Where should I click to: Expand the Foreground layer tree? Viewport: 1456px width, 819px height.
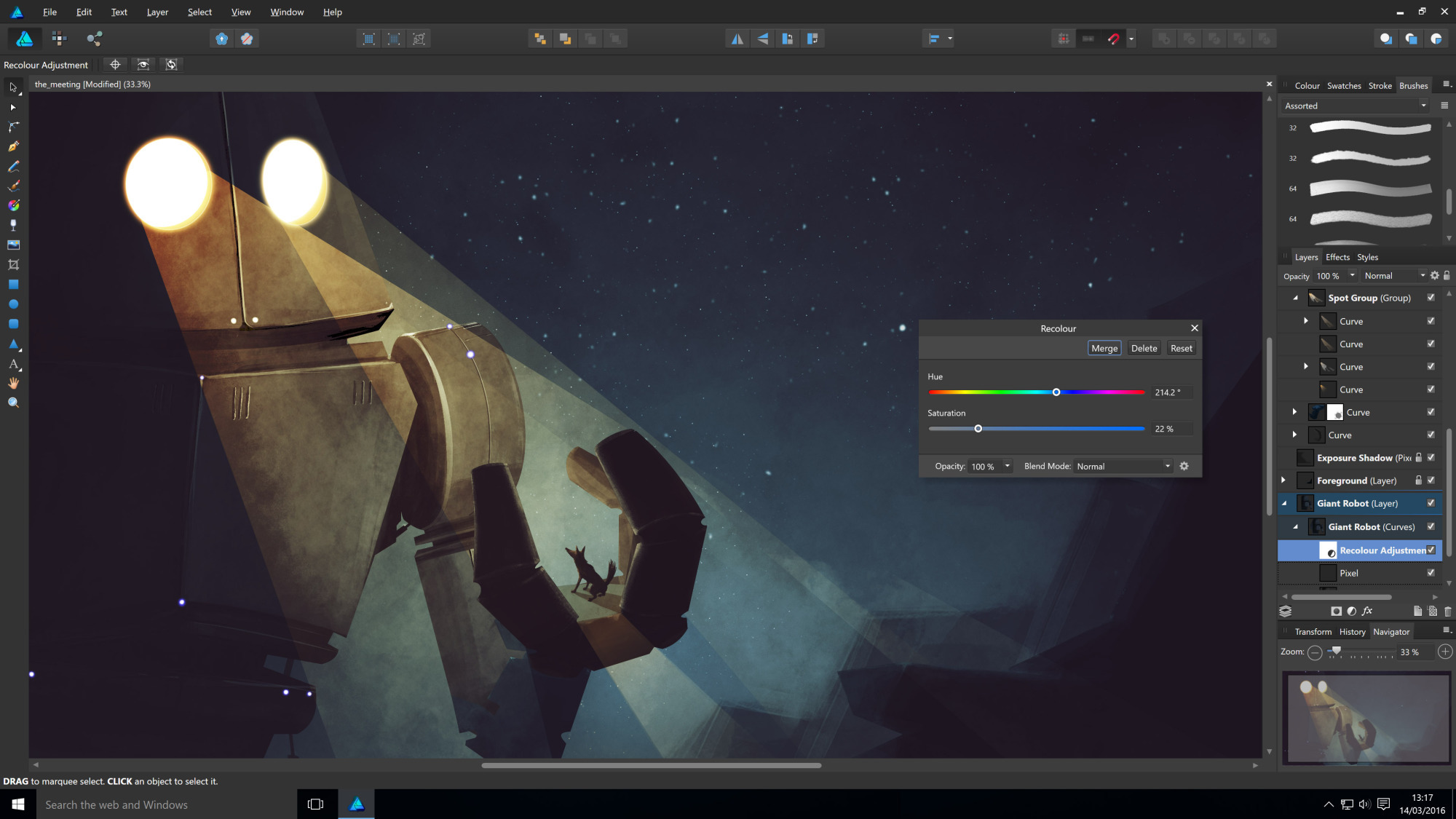click(1283, 480)
